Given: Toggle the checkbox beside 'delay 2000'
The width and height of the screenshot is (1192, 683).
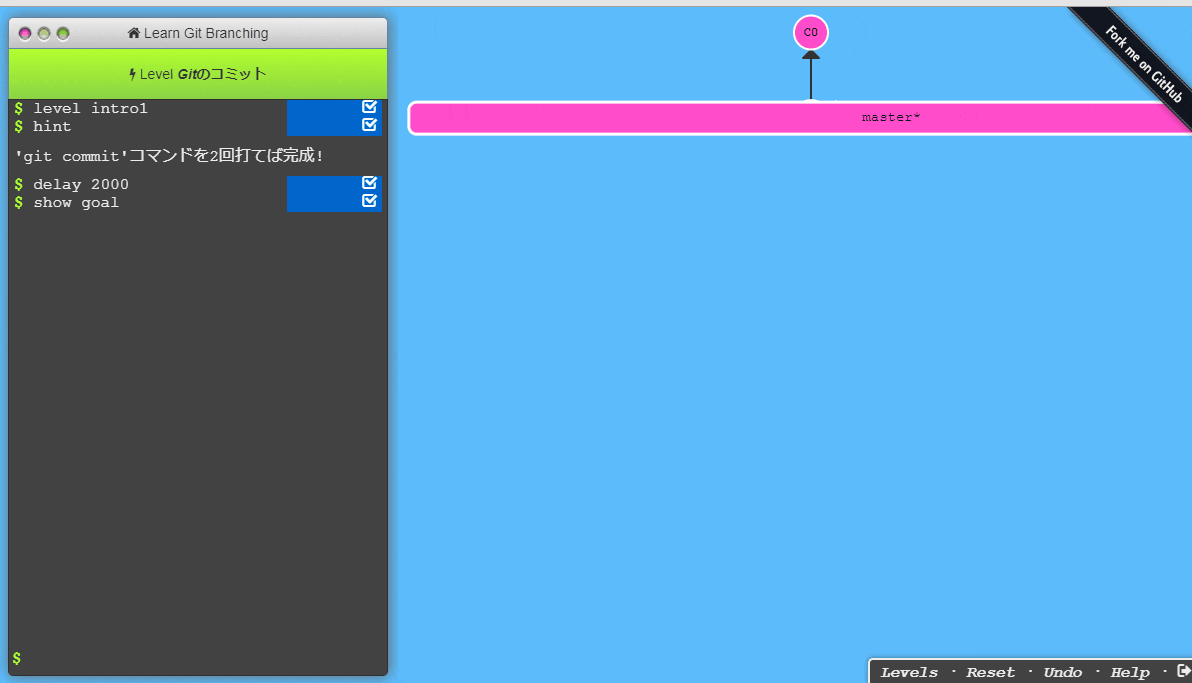Looking at the screenshot, I should click(x=370, y=183).
